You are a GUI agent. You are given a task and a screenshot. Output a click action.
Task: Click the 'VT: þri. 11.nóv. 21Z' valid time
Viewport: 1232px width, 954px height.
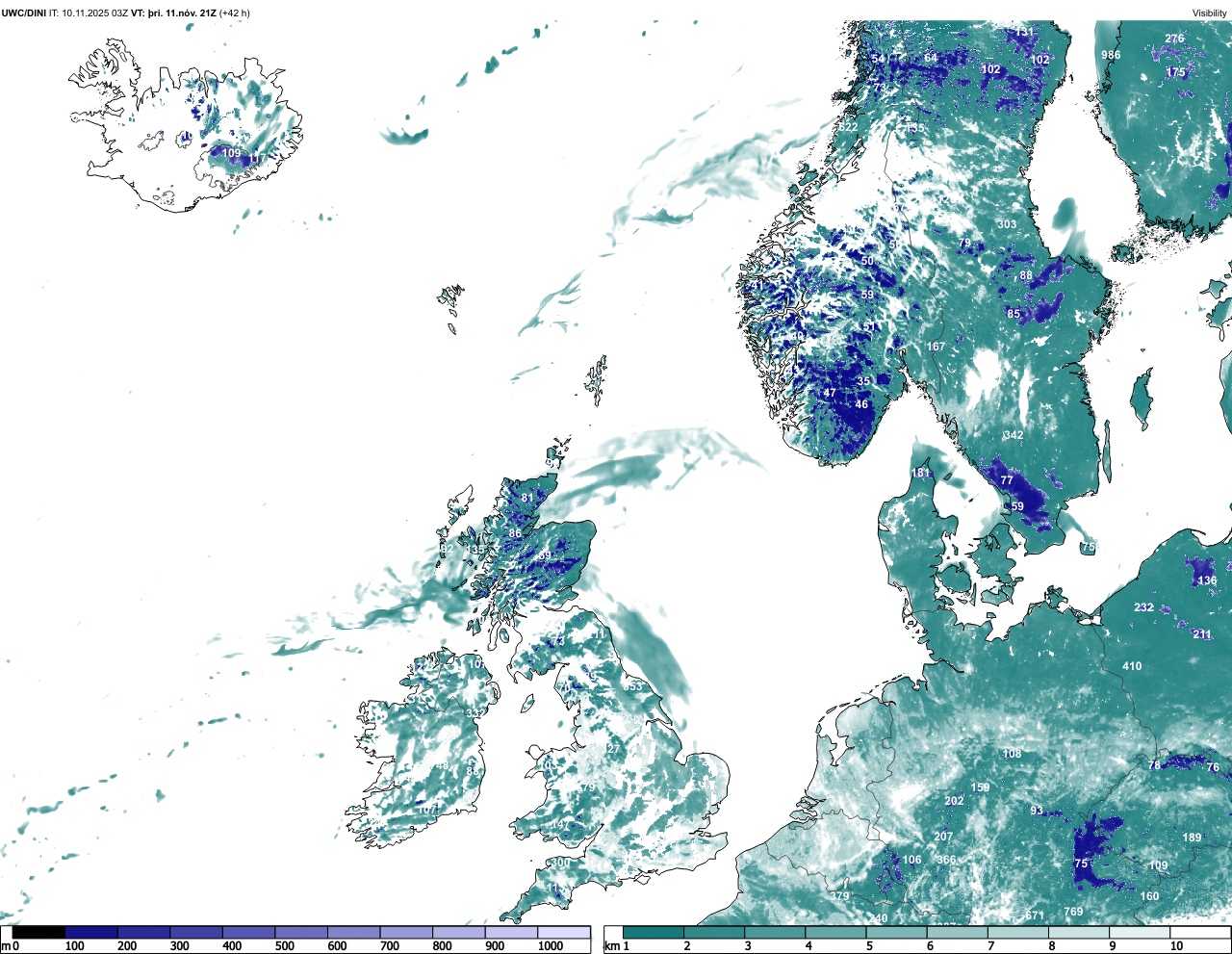point(172,13)
